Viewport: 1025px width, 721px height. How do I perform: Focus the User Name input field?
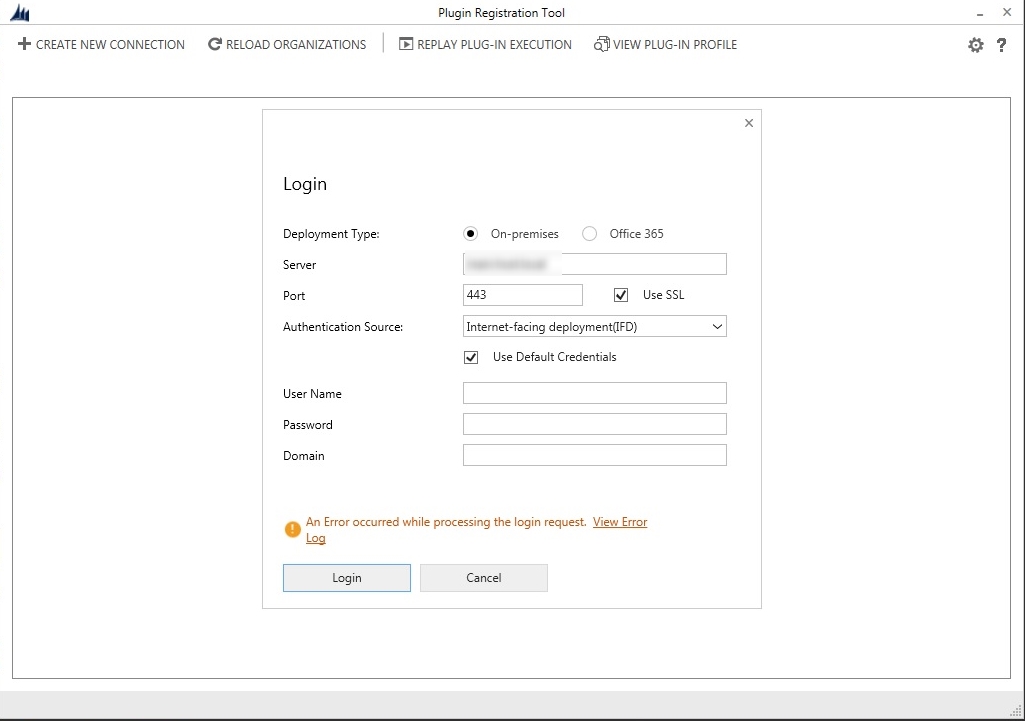(x=595, y=393)
